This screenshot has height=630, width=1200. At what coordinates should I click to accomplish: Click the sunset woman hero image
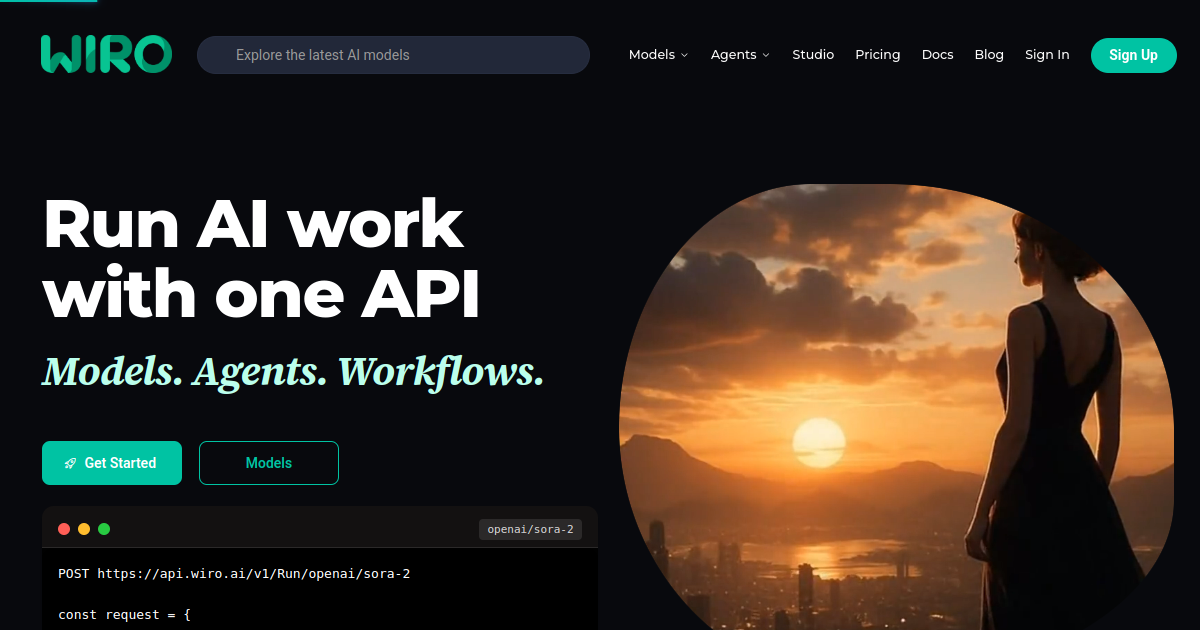click(x=896, y=407)
